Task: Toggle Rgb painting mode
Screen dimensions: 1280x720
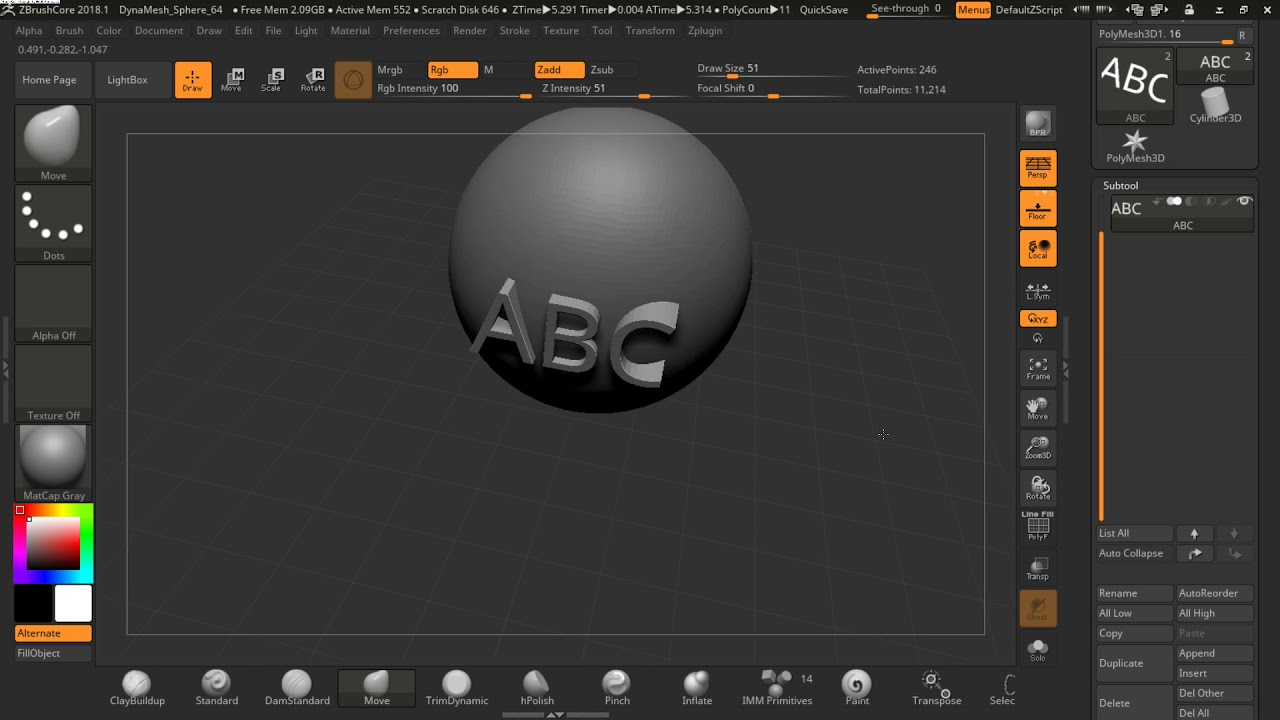Action: tap(452, 70)
